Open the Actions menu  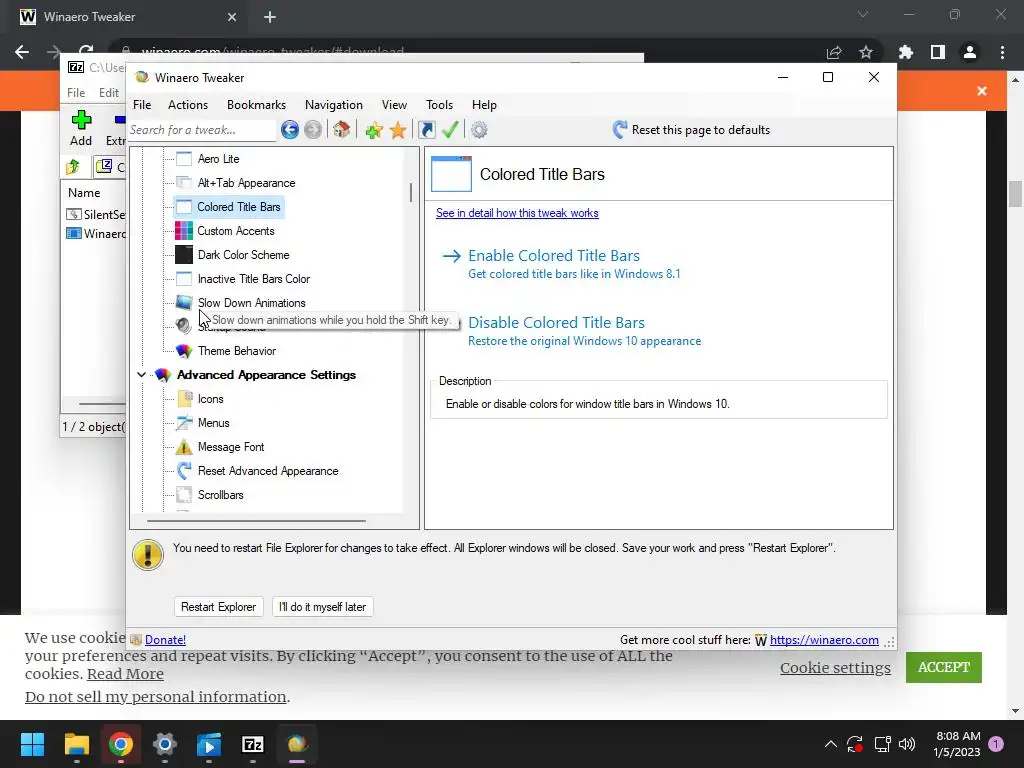(188, 104)
